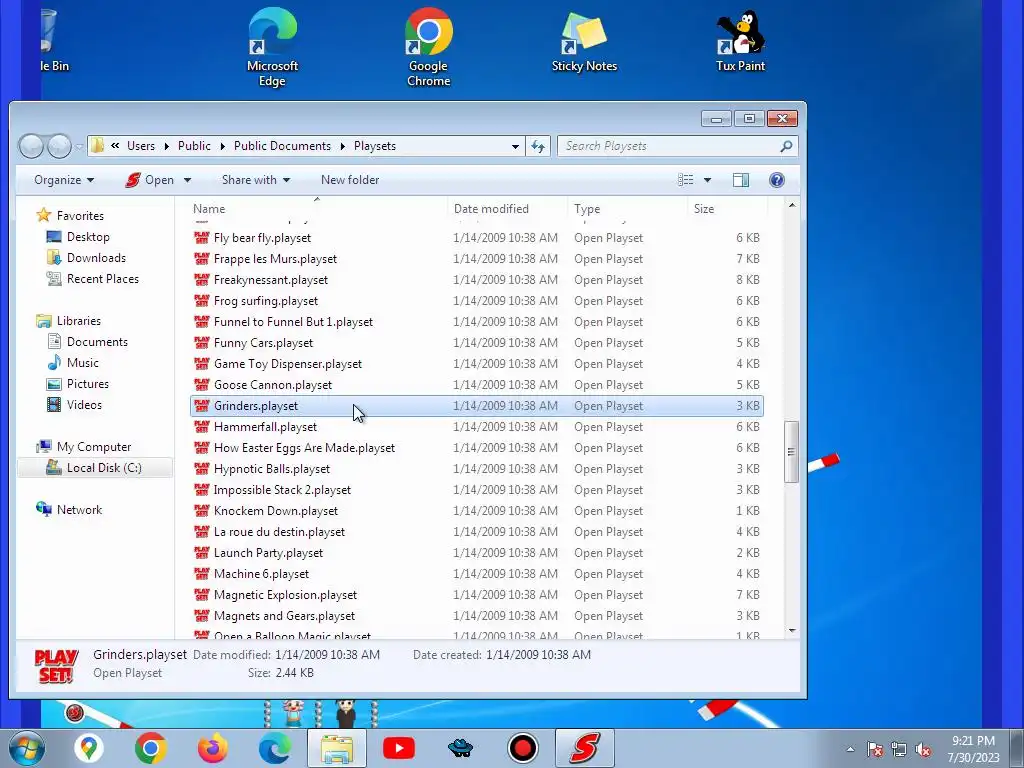This screenshot has height=768, width=1024.
Task: Click the arrow after Public Documents in the path
Action: 343,146
